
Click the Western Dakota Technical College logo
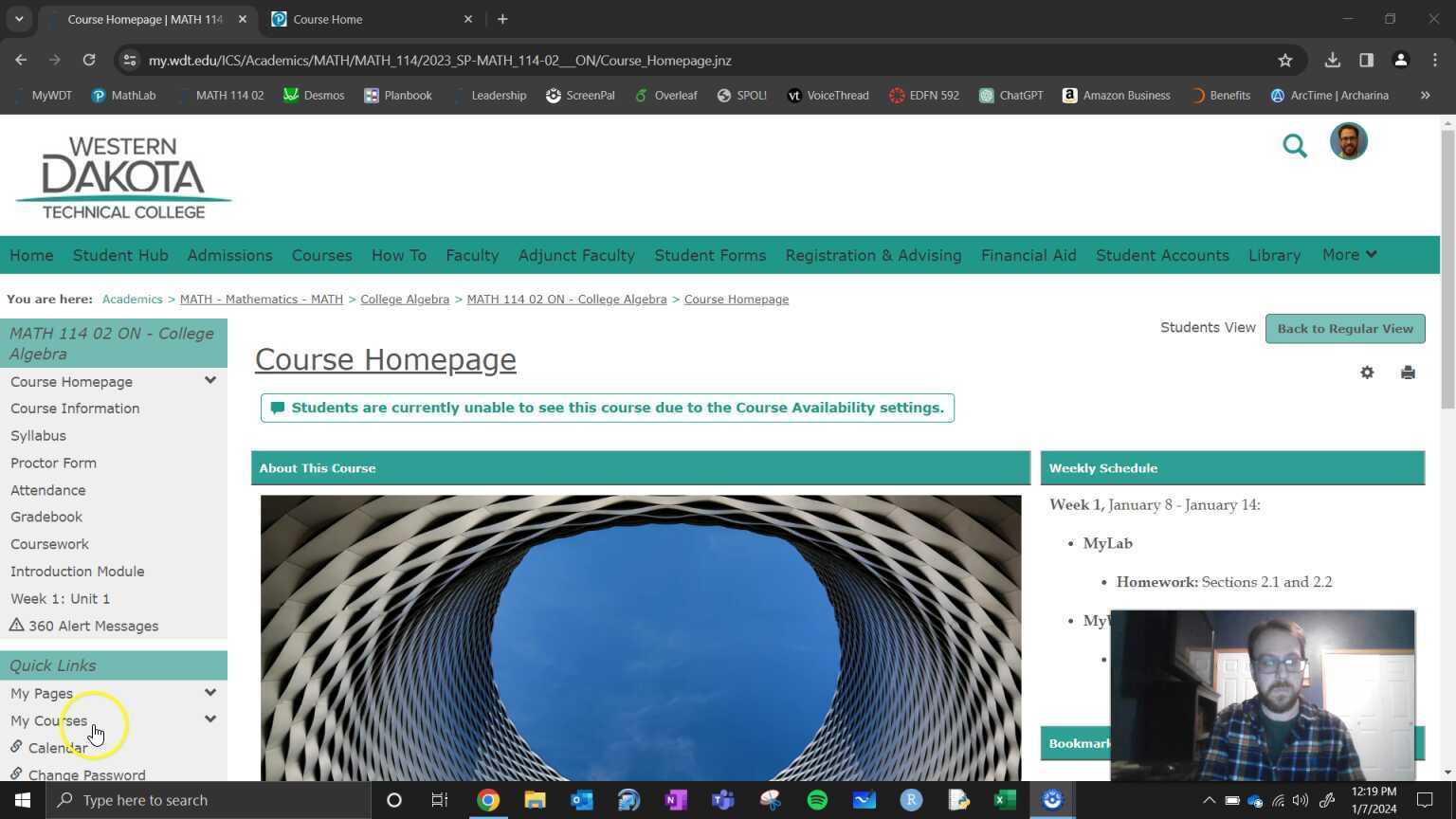(123, 177)
